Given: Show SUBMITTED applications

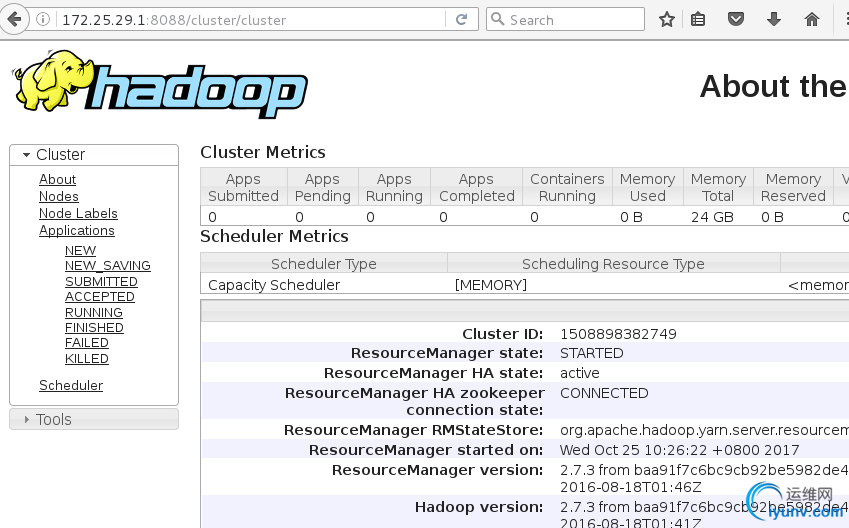Looking at the screenshot, I should coord(101,282).
